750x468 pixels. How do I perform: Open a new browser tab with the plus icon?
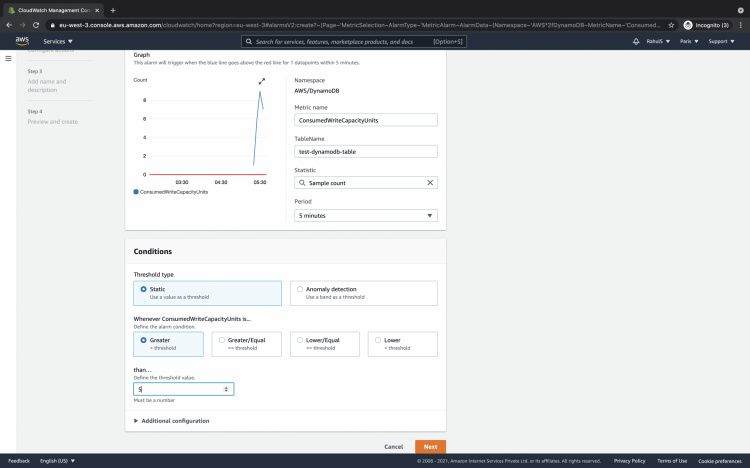(113, 9)
